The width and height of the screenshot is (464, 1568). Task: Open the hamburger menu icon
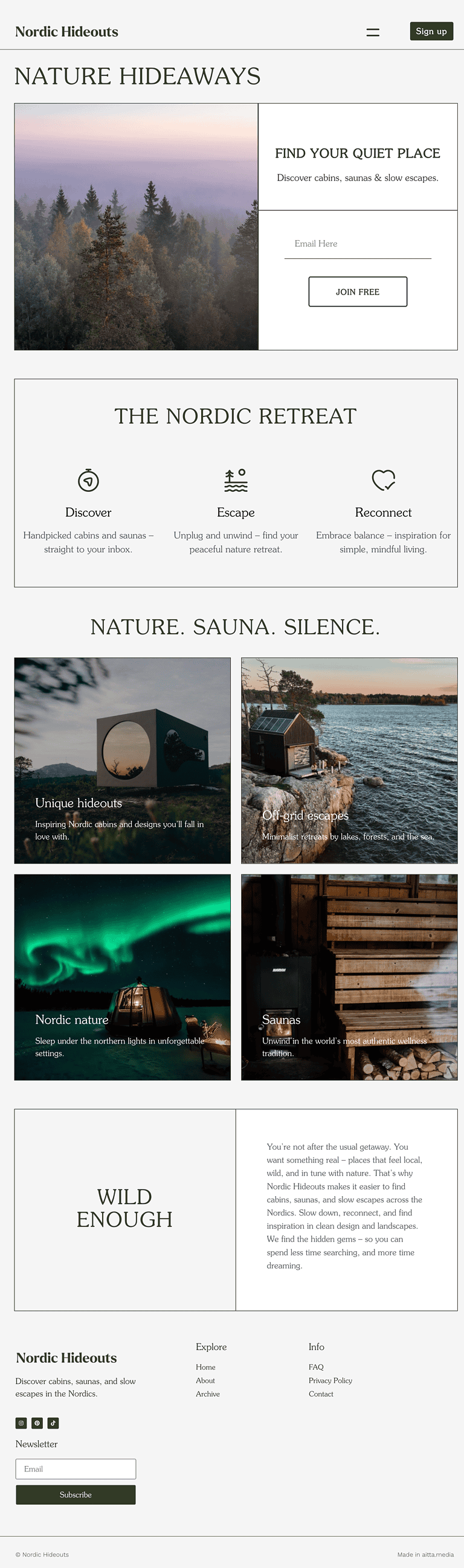tap(373, 31)
